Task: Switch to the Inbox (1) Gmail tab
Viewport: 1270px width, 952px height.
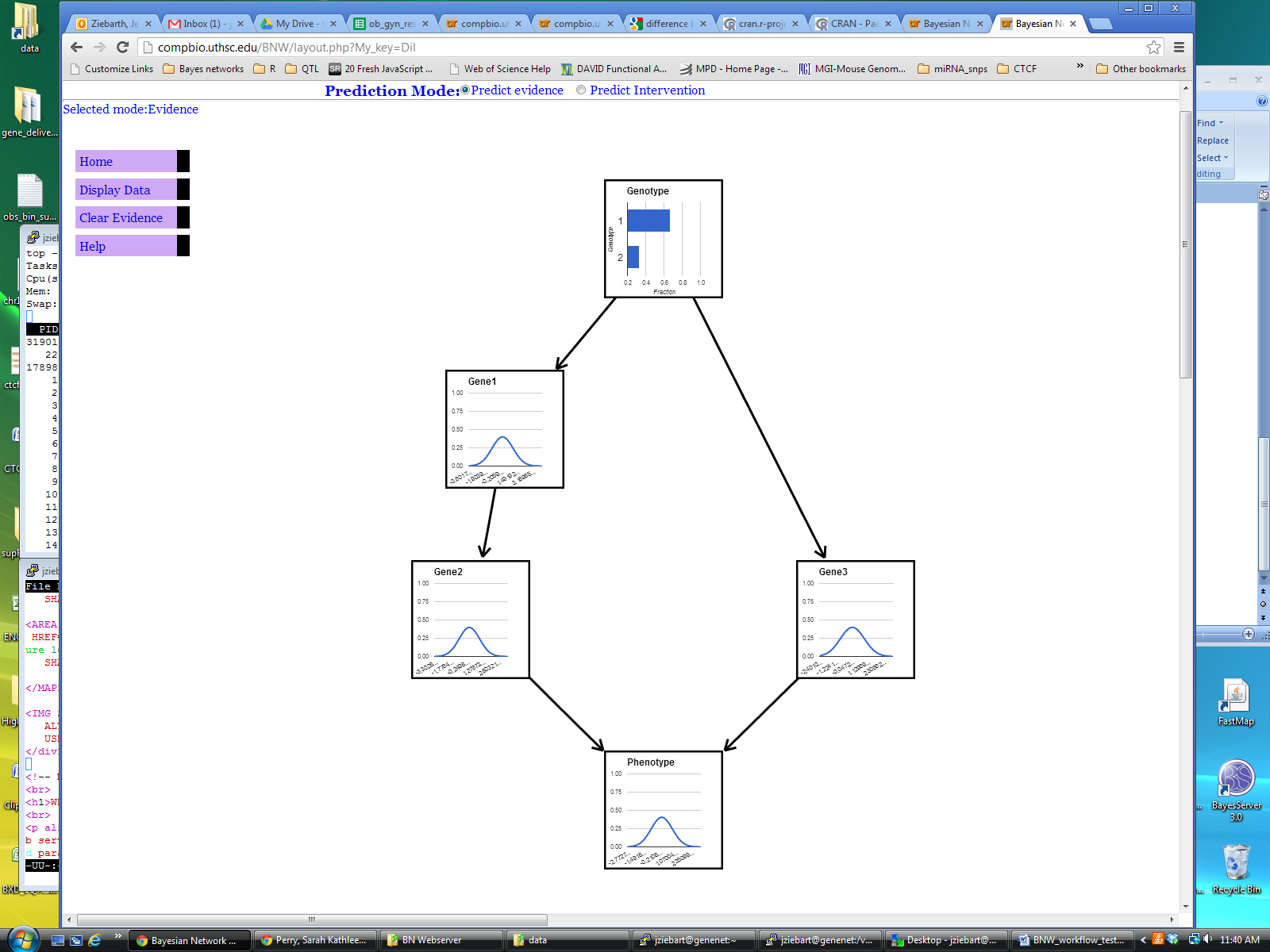Action: [204, 24]
